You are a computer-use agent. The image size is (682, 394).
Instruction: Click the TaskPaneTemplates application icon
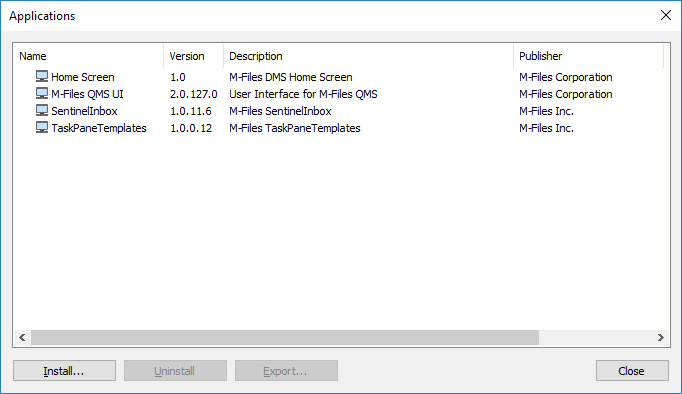pyautogui.click(x=42, y=127)
